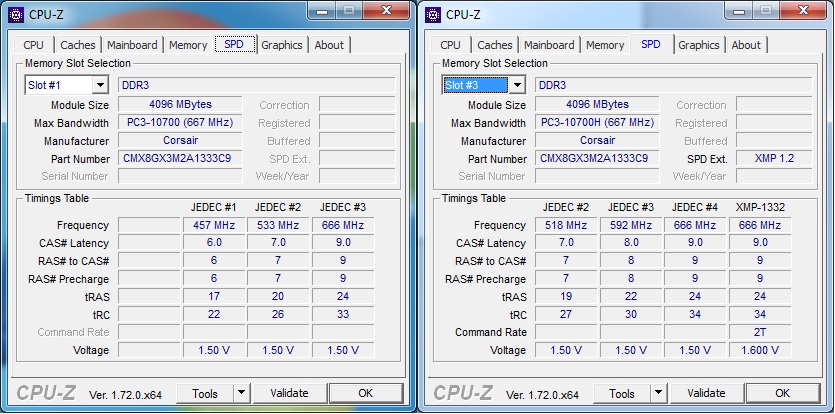Click the XMP 1.2 SPD Ext. value
Screen dimensions: 835x414
coord(774,158)
